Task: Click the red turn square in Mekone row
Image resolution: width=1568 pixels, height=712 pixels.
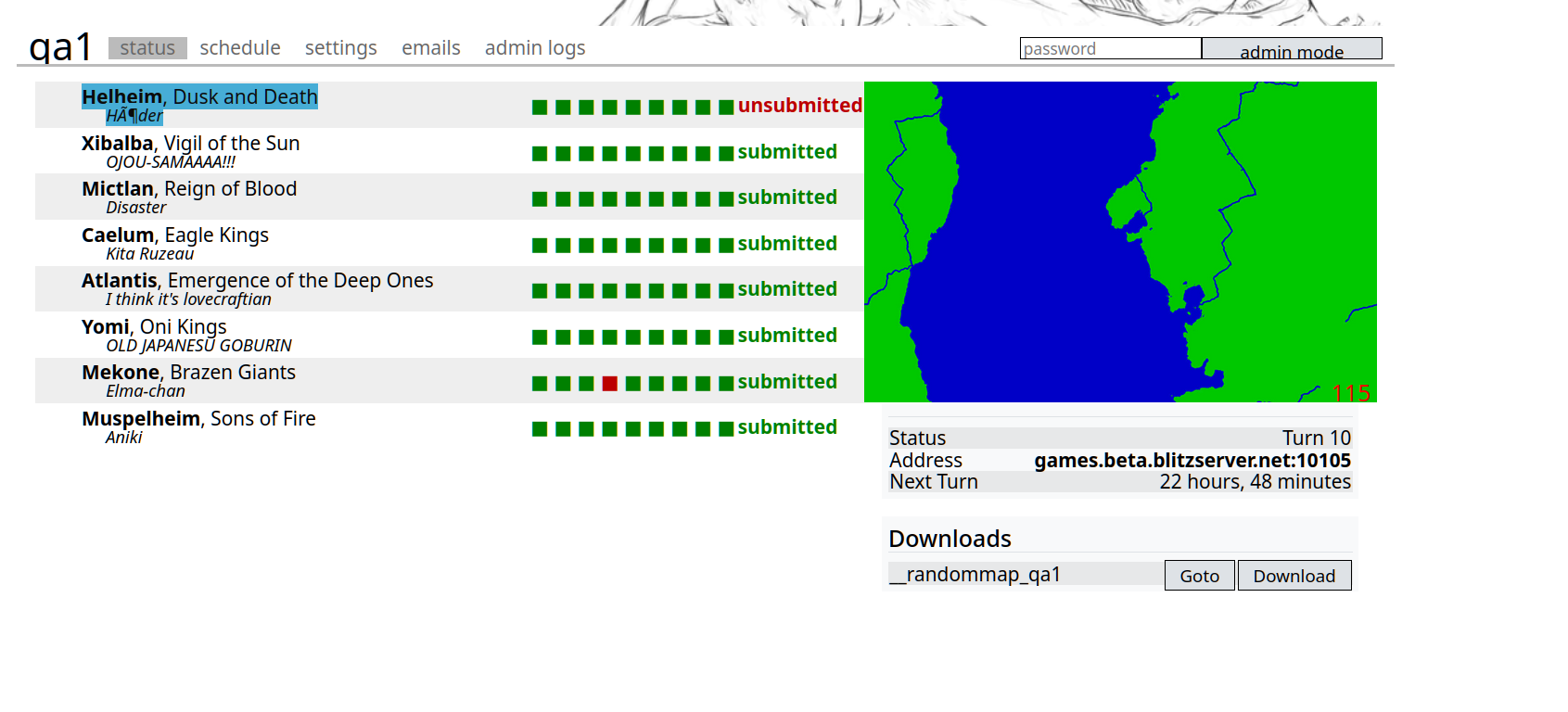Action: point(609,383)
